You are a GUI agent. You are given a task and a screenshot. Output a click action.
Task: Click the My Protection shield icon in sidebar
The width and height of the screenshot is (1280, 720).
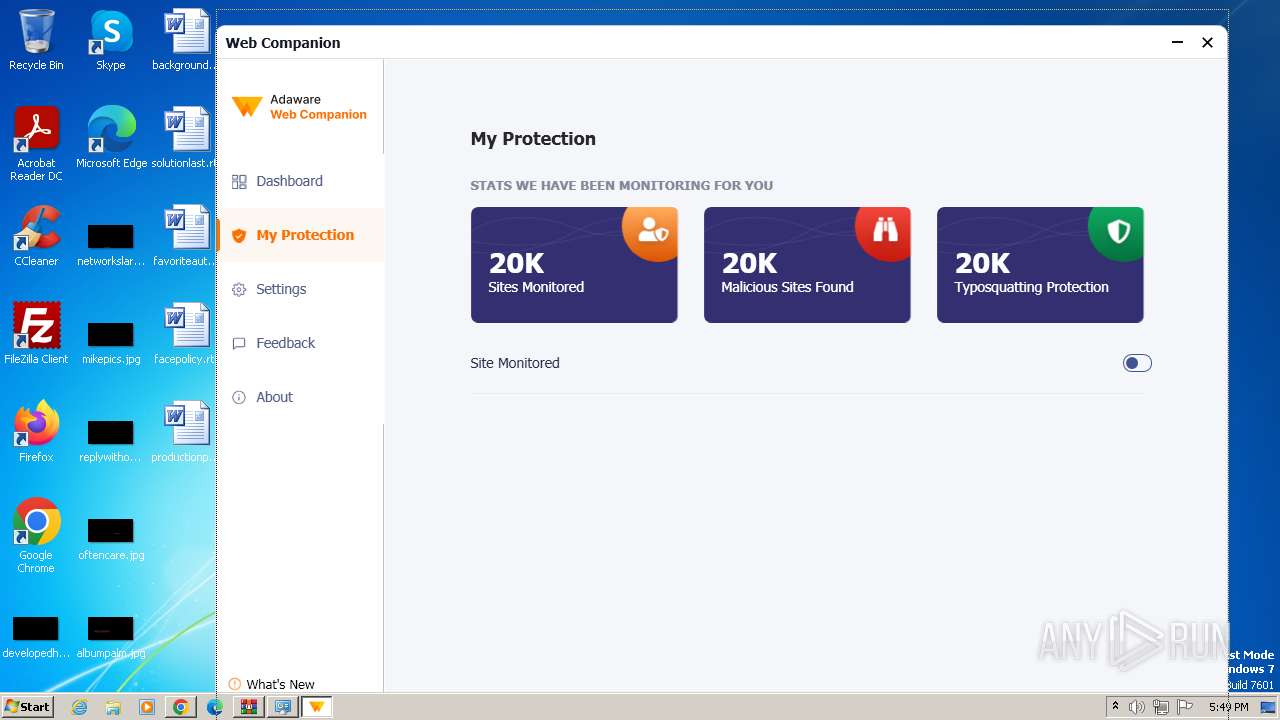click(239, 235)
